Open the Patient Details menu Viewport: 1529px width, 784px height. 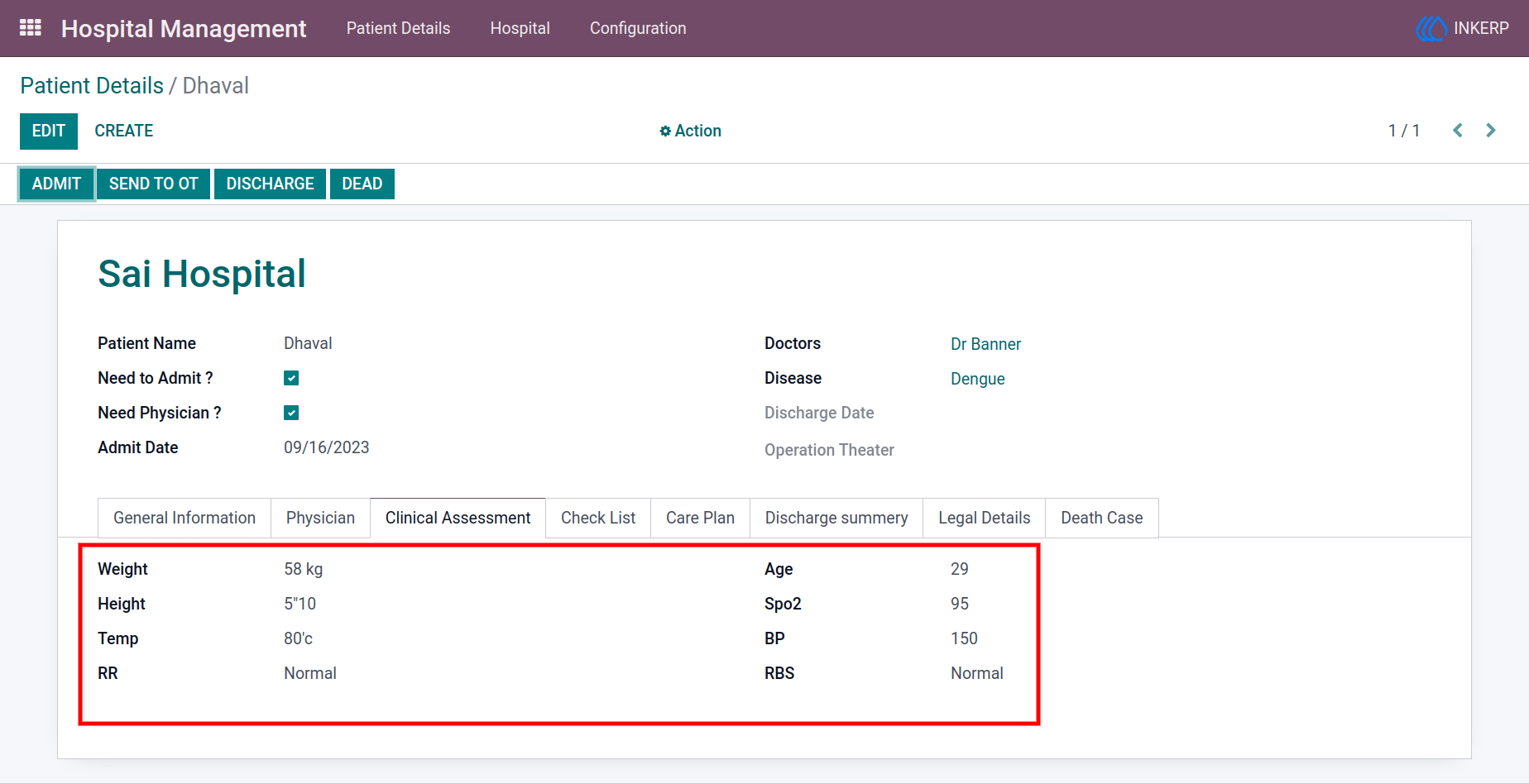tap(398, 28)
